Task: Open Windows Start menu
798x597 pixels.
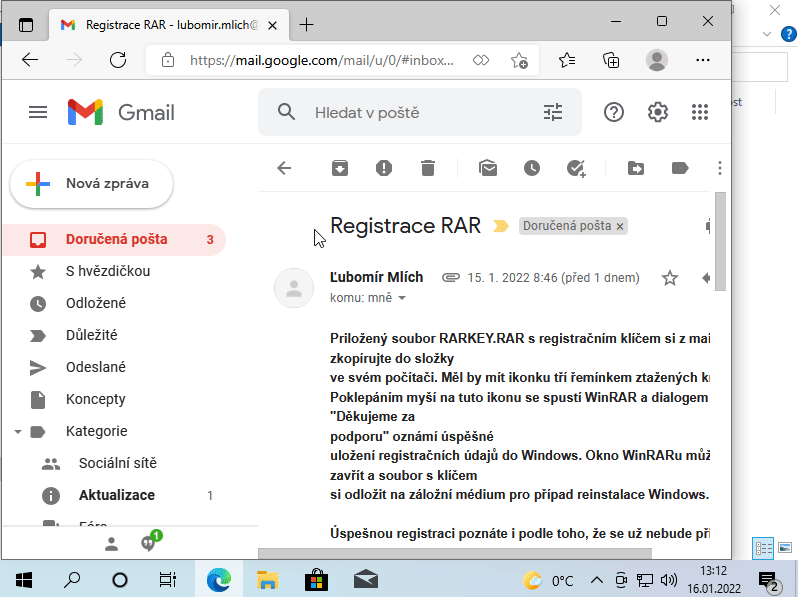Action: pyautogui.click(x=23, y=579)
